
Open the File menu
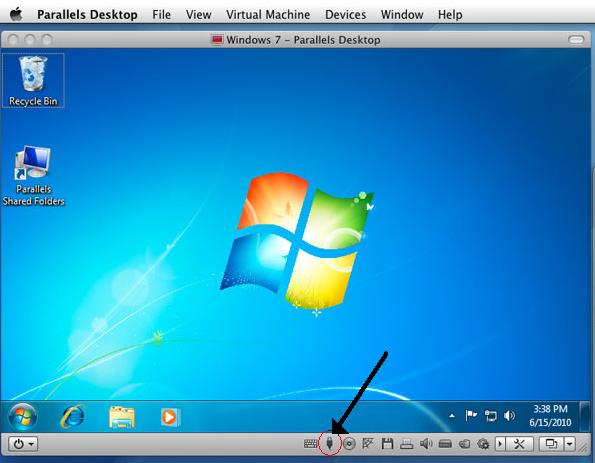pos(161,14)
